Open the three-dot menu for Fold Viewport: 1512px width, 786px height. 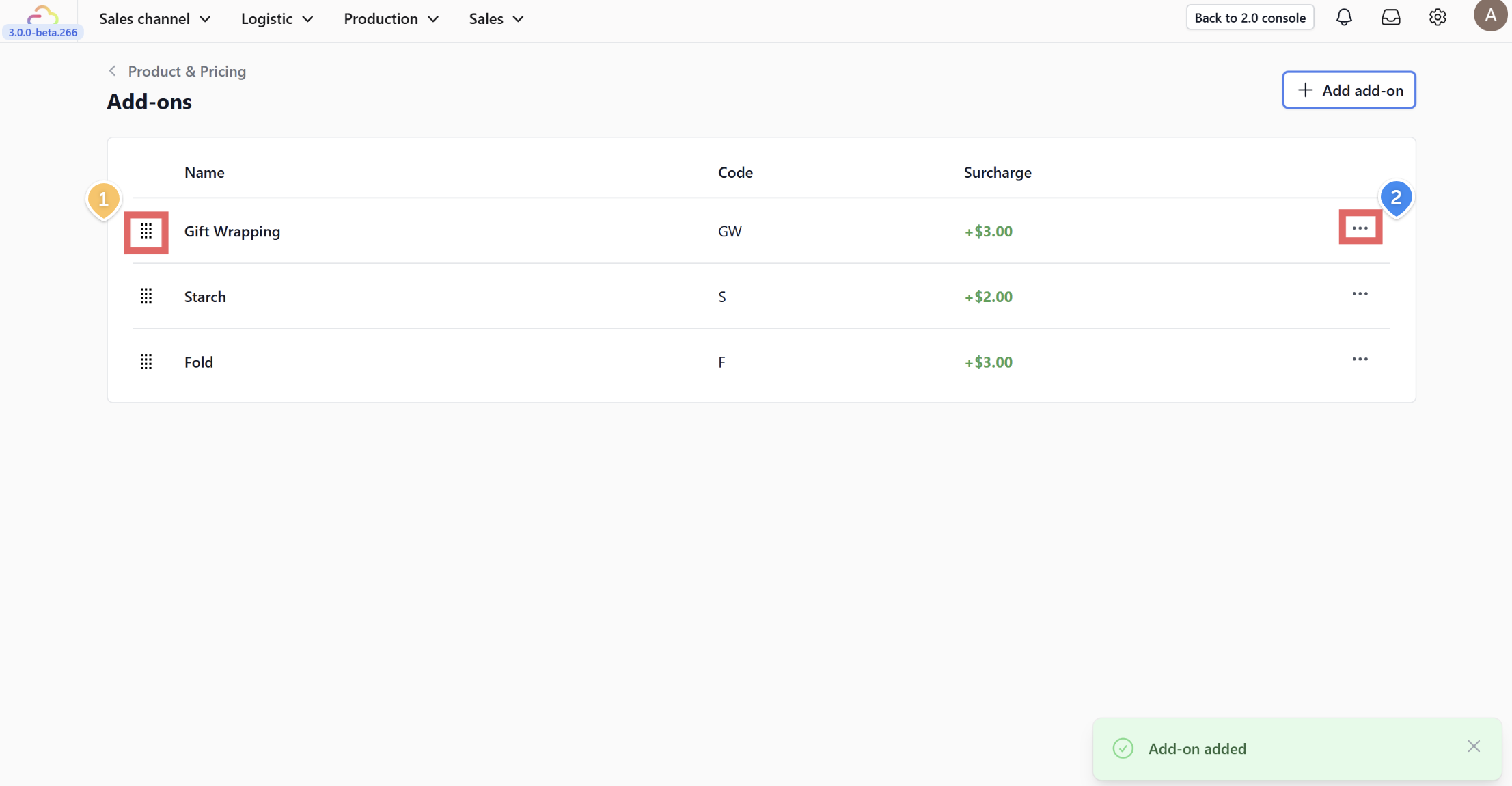(x=1360, y=360)
